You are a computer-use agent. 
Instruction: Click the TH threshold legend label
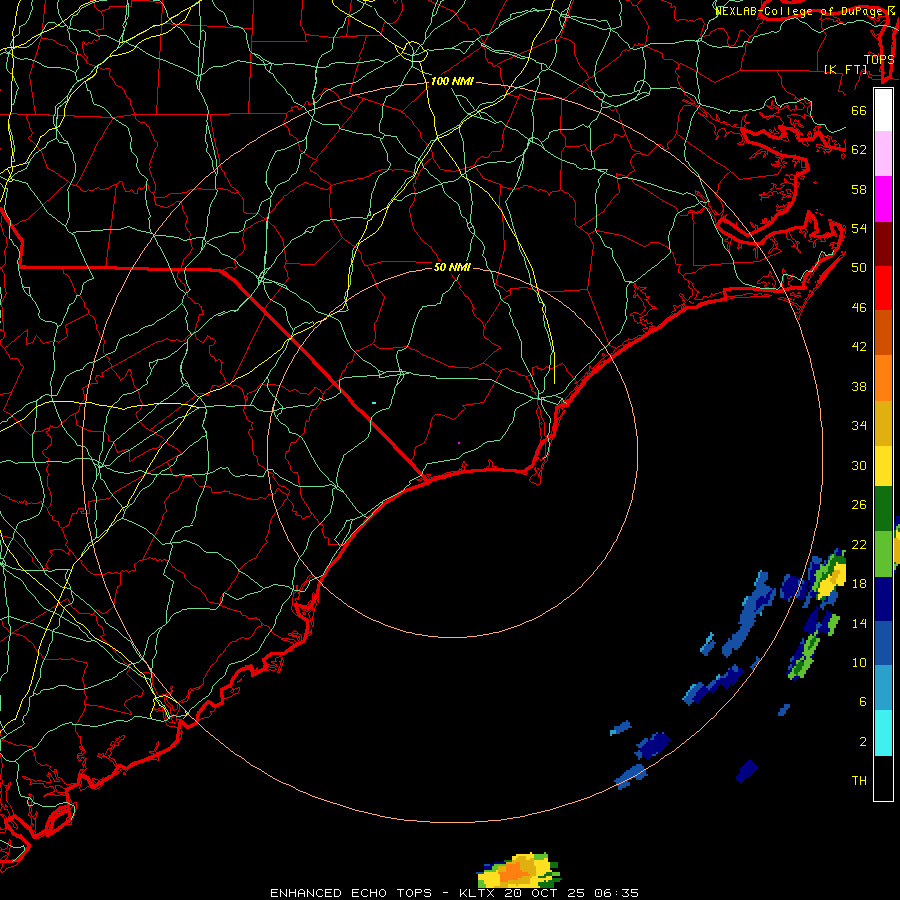click(x=859, y=781)
